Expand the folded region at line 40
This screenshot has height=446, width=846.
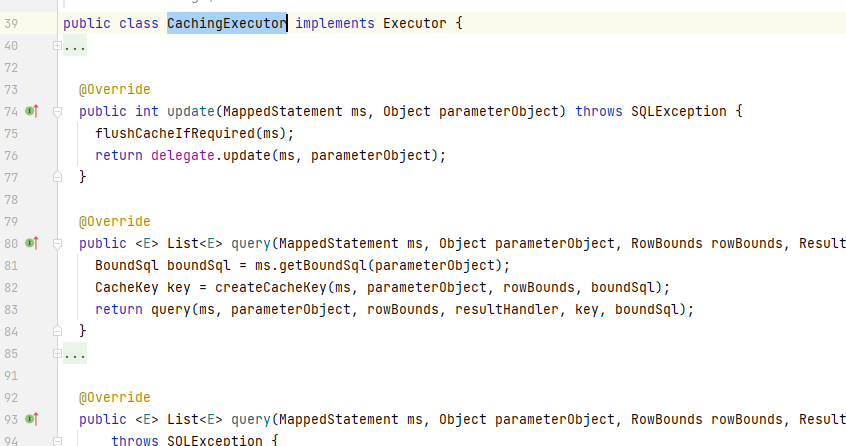point(75,46)
